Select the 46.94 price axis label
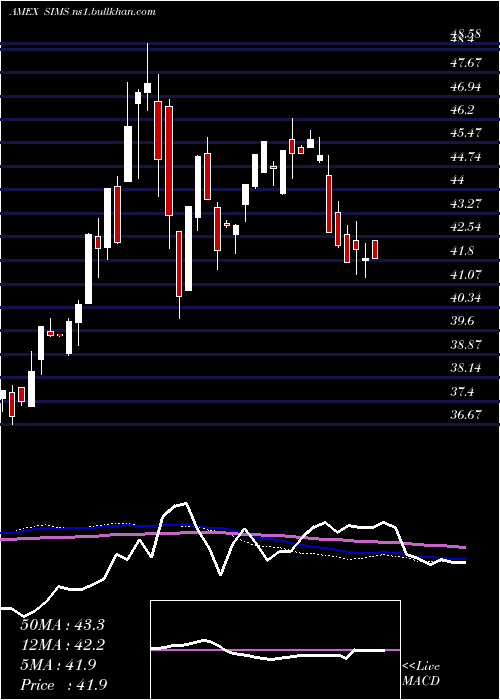 (466, 87)
